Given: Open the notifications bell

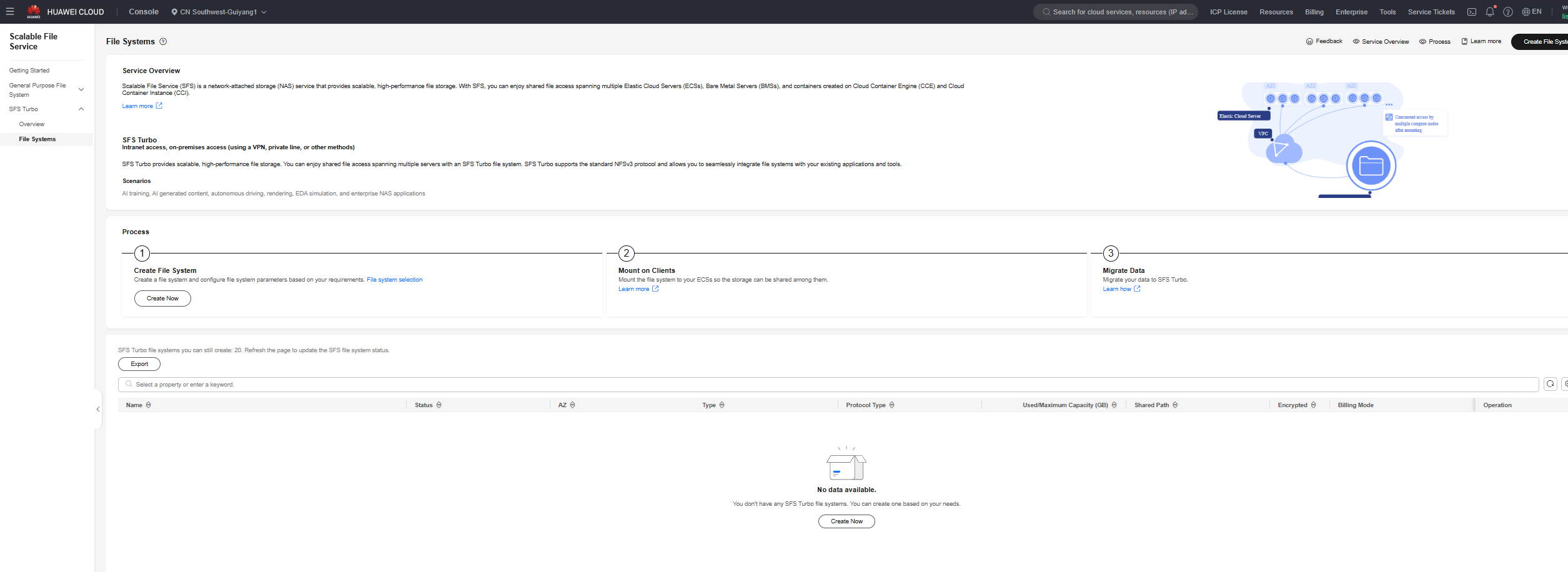Looking at the screenshot, I should pyautogui.click(x=1490, y=12).
